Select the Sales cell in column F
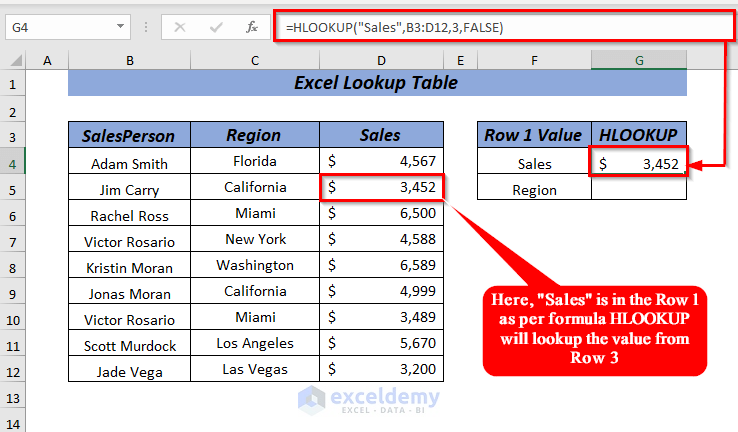738x432 pixels. 534,161
